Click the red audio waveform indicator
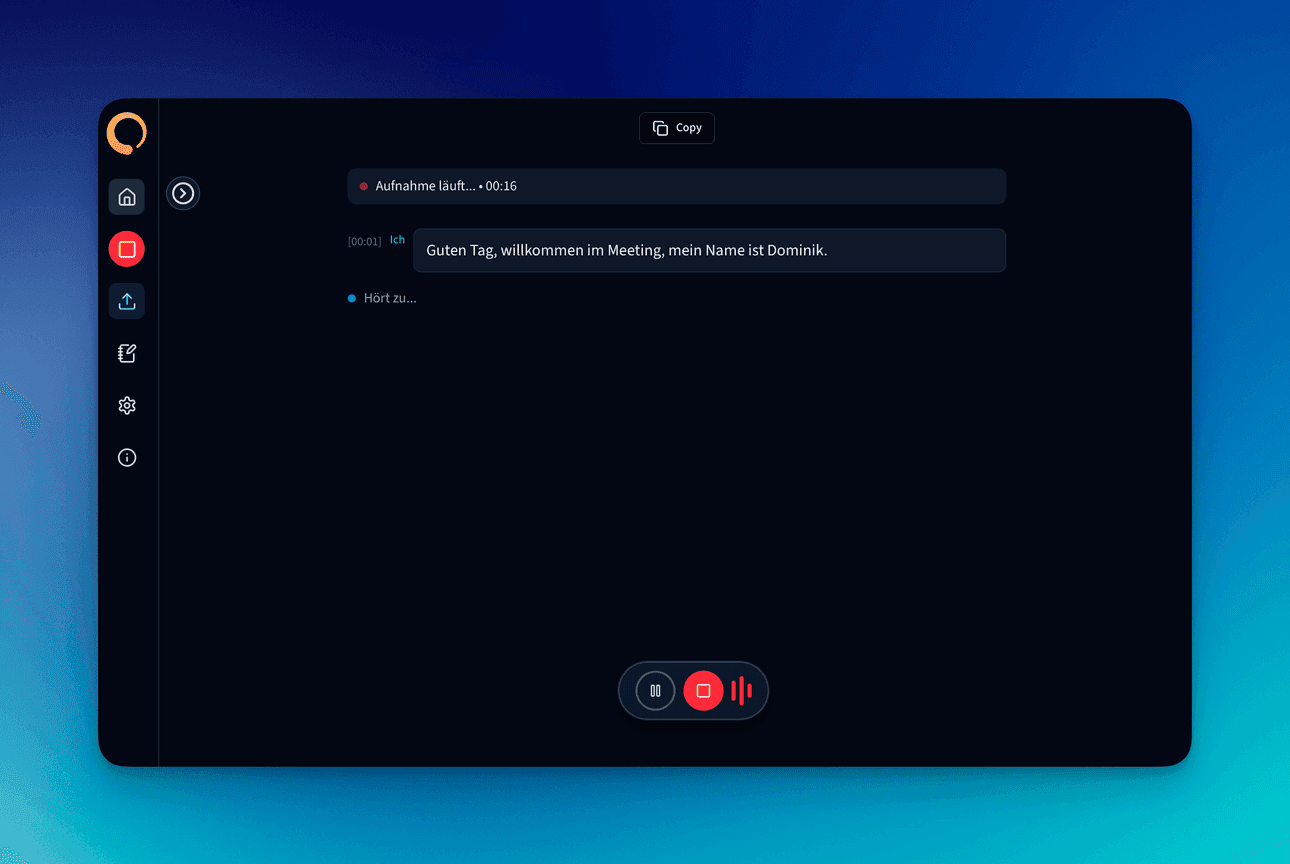Viewport: 1290px width, 864px height. pyautogui.click(x=742, y=691)
